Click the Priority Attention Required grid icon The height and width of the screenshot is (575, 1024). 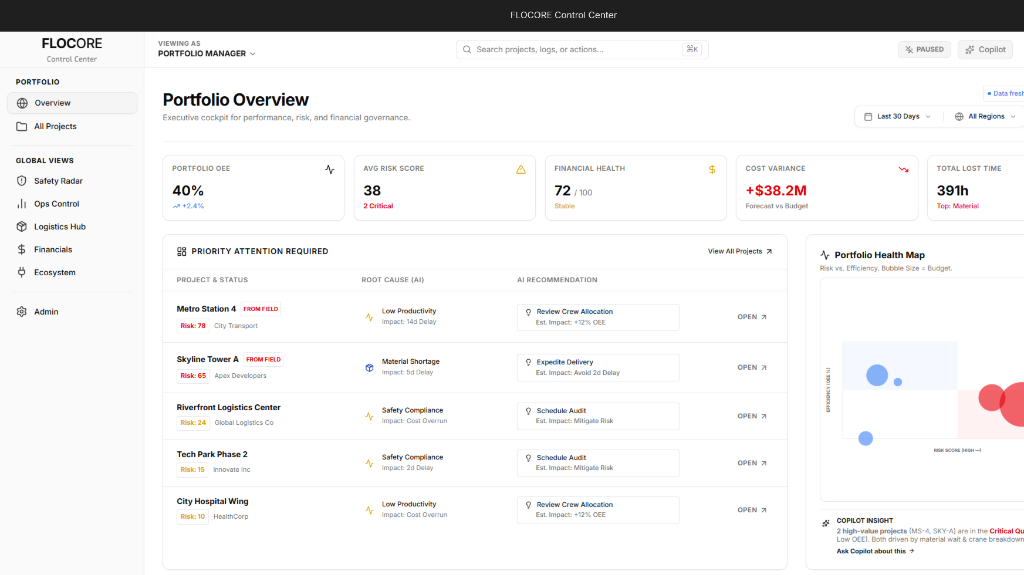[182, 252]
